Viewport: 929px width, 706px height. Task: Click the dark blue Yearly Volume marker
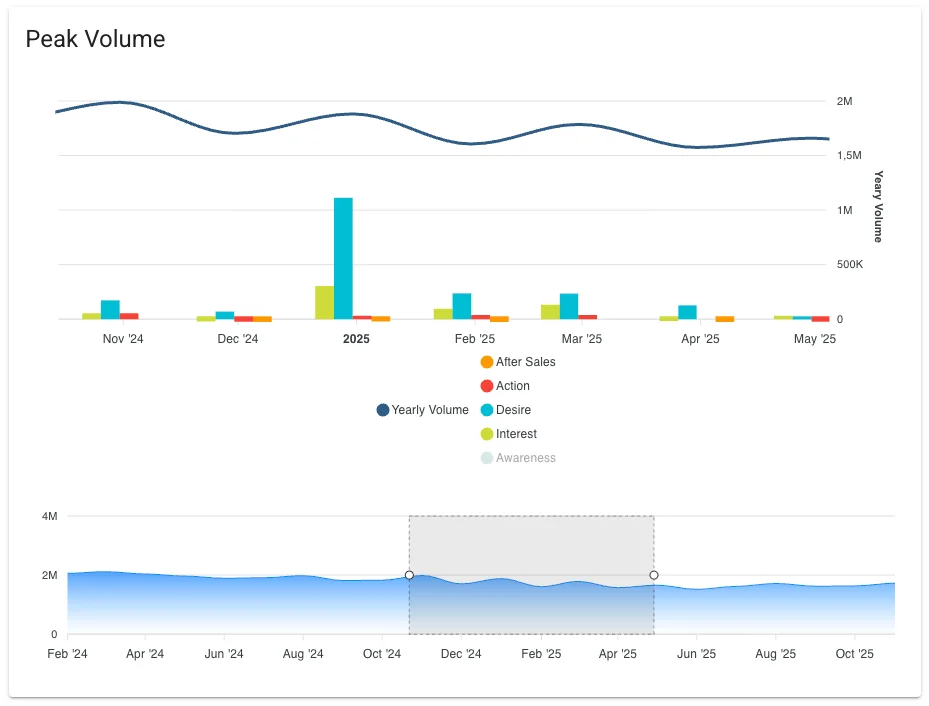tap(383, 410)
